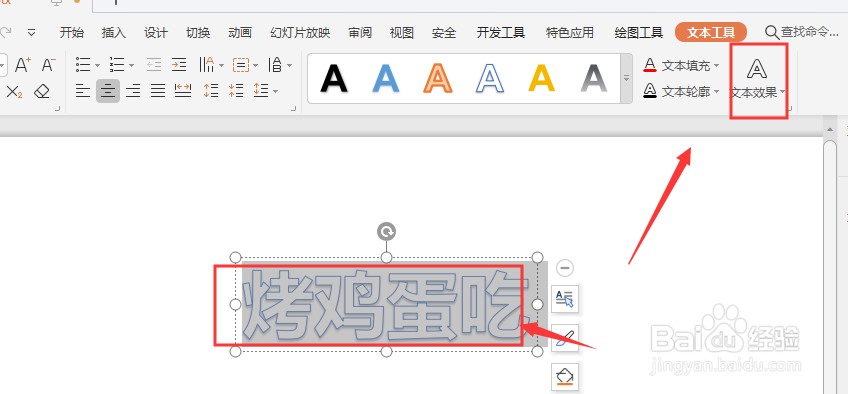Open quick access toolbar dropdown arrow
This screenshot has height=394, width=848.
coord(31,32)
